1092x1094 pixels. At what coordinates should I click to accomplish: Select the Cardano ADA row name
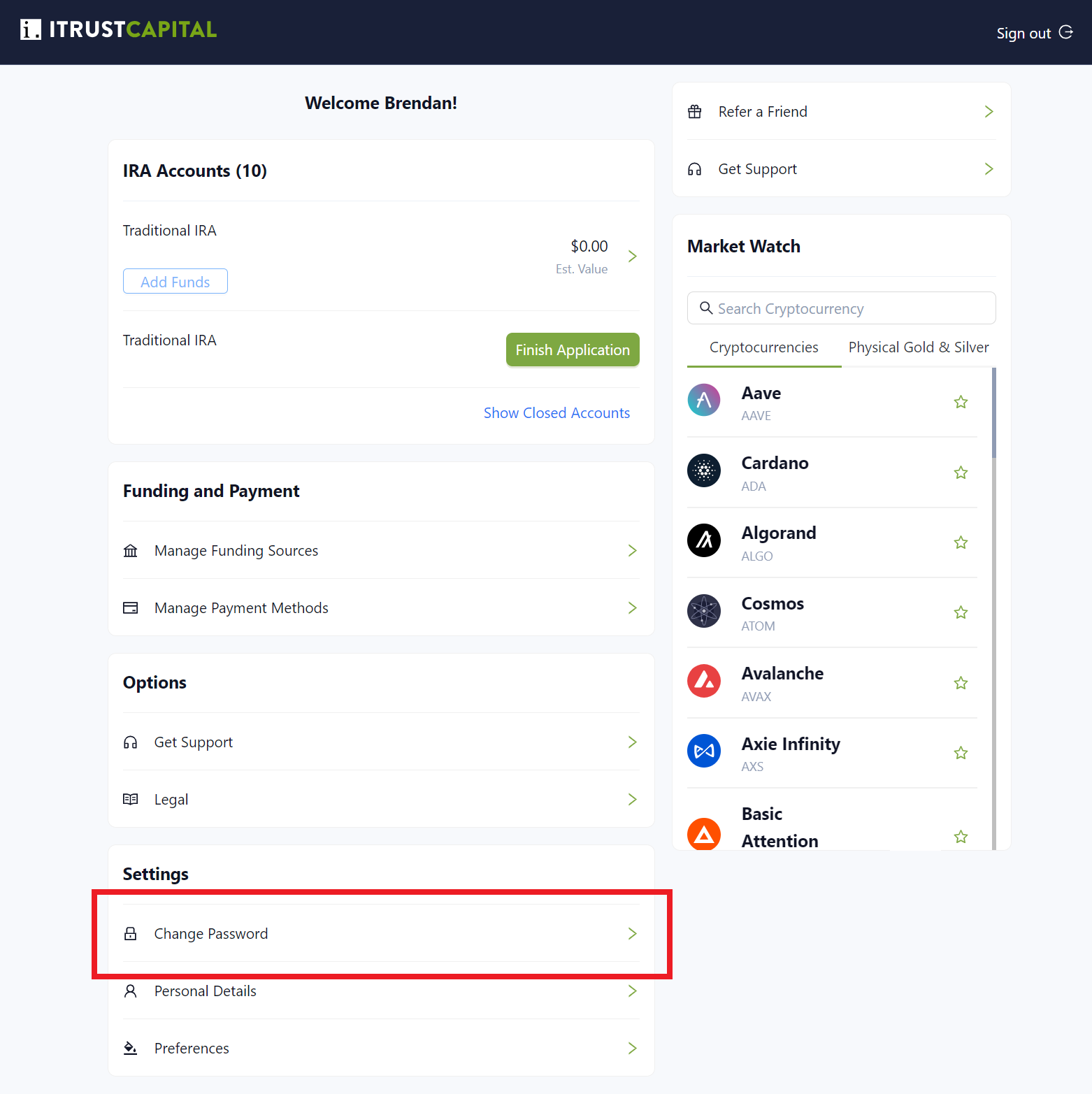click(775, 463)
